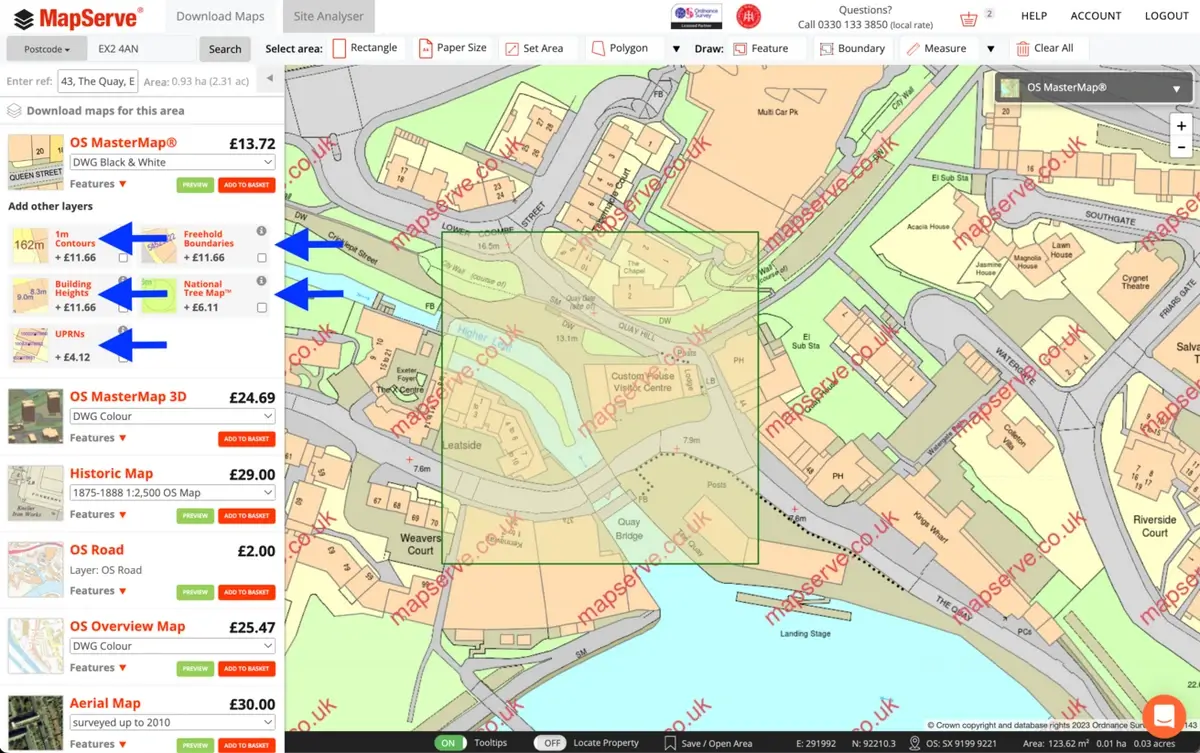This screenshot has width=1200, height=753.
Task: Add OS MasterMap to basket
Action: (246, 185)
